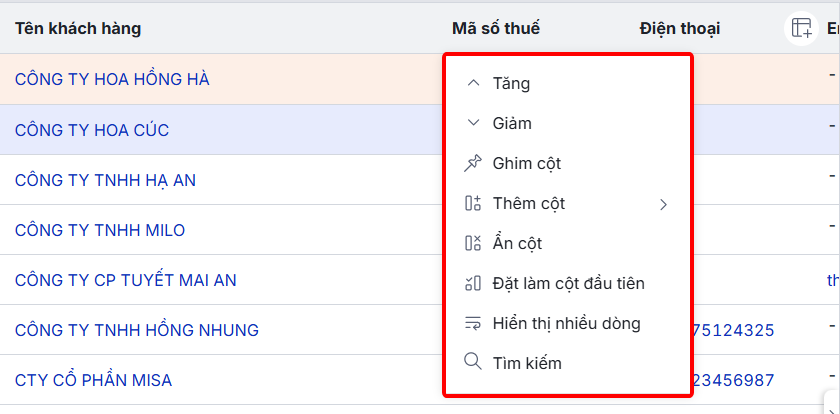Select the Tăng sort option

(511, 84)
